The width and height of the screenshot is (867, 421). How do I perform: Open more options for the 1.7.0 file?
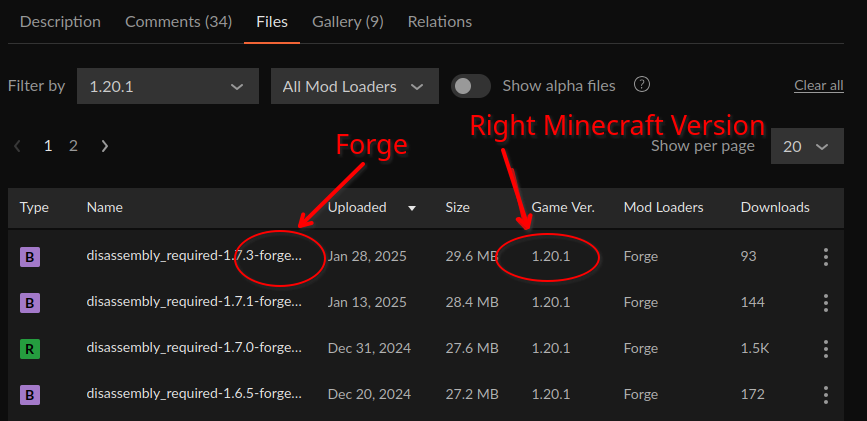825,349
